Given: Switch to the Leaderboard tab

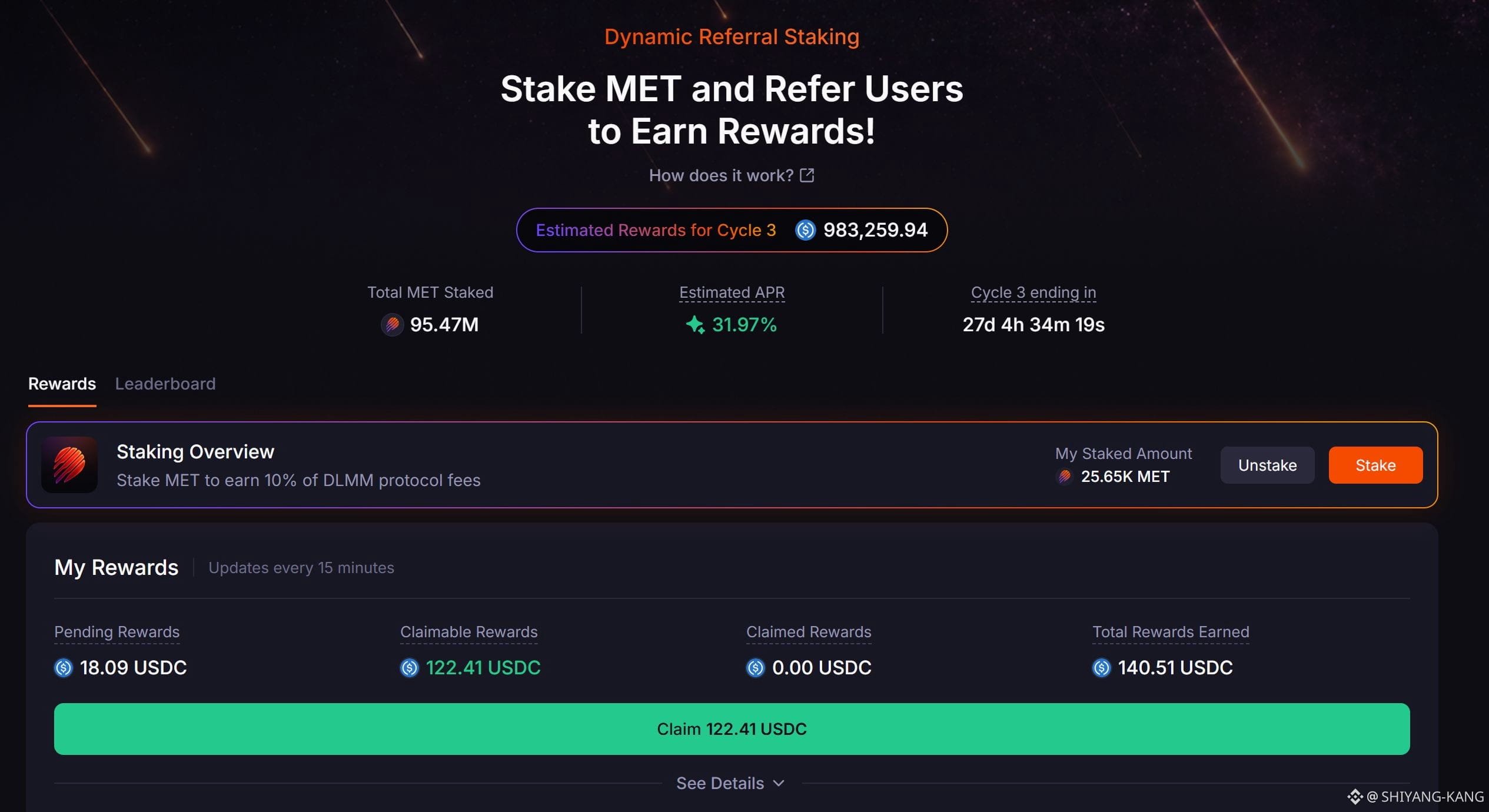Looking at the screenshot, I should (165, 384).
